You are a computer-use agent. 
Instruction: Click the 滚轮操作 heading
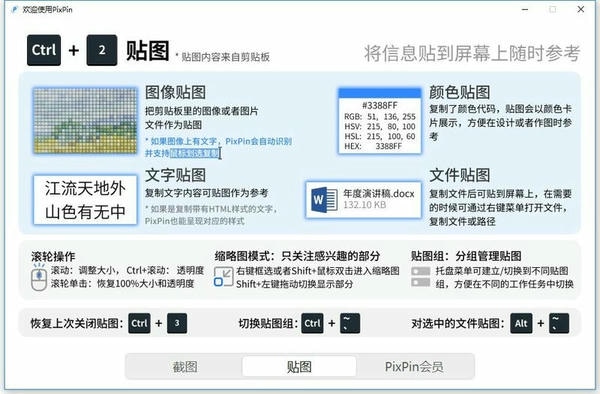tap(53, 256)
